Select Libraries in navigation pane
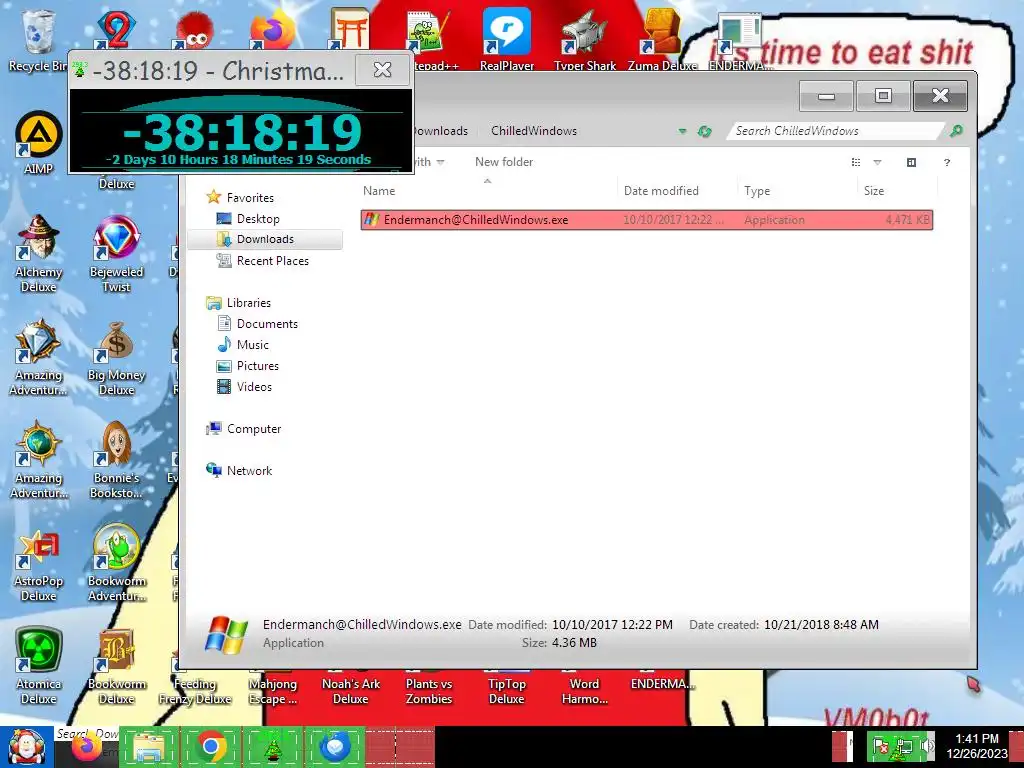 [238, 303]
